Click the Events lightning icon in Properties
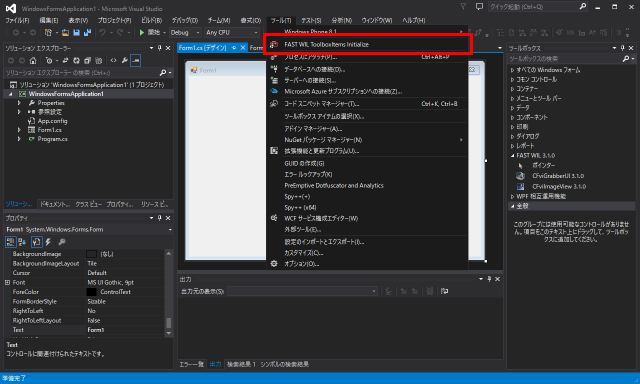640x384 pixels. [48, 242]
